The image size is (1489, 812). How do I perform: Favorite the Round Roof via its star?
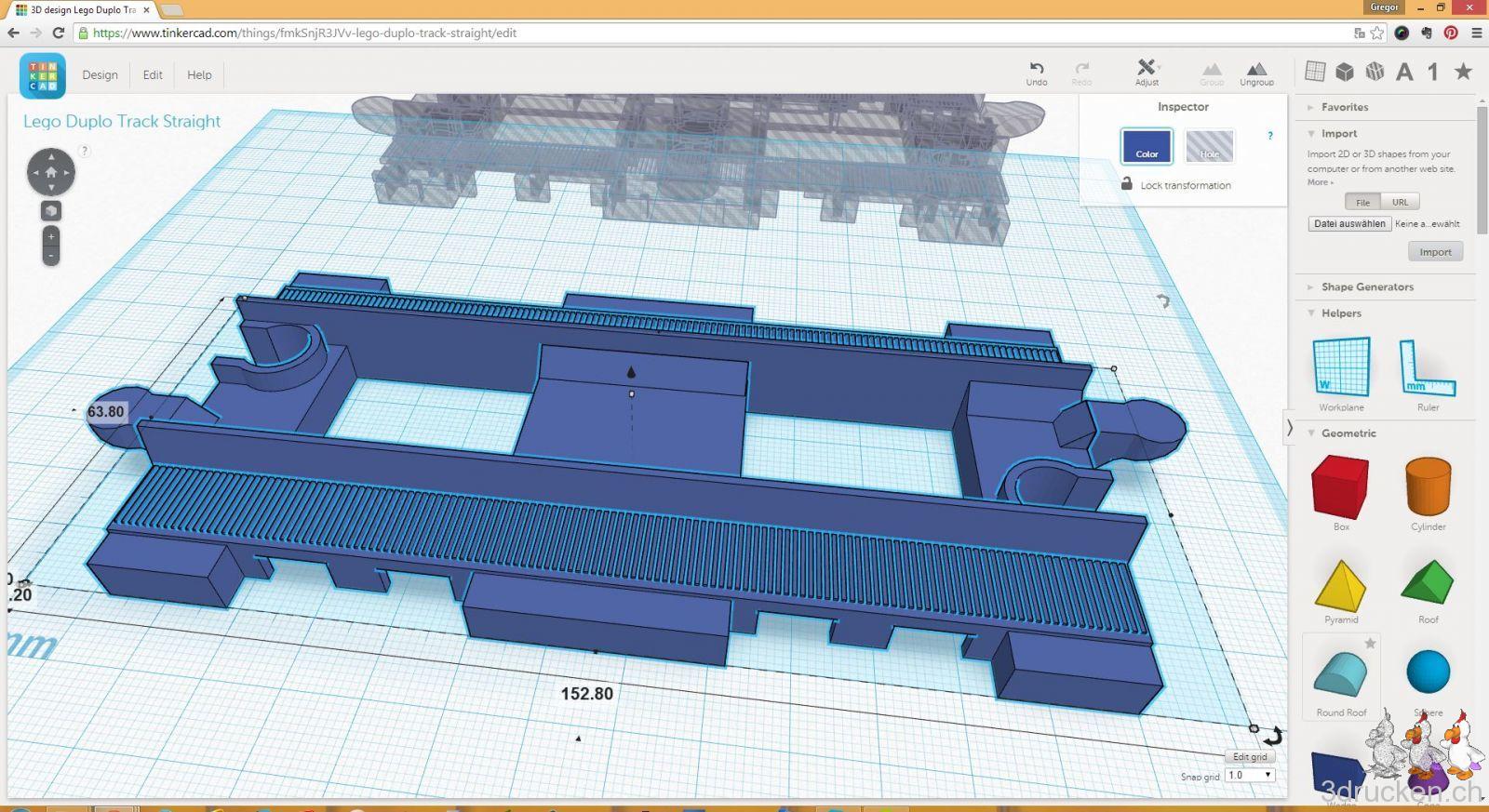point(1370,643)
